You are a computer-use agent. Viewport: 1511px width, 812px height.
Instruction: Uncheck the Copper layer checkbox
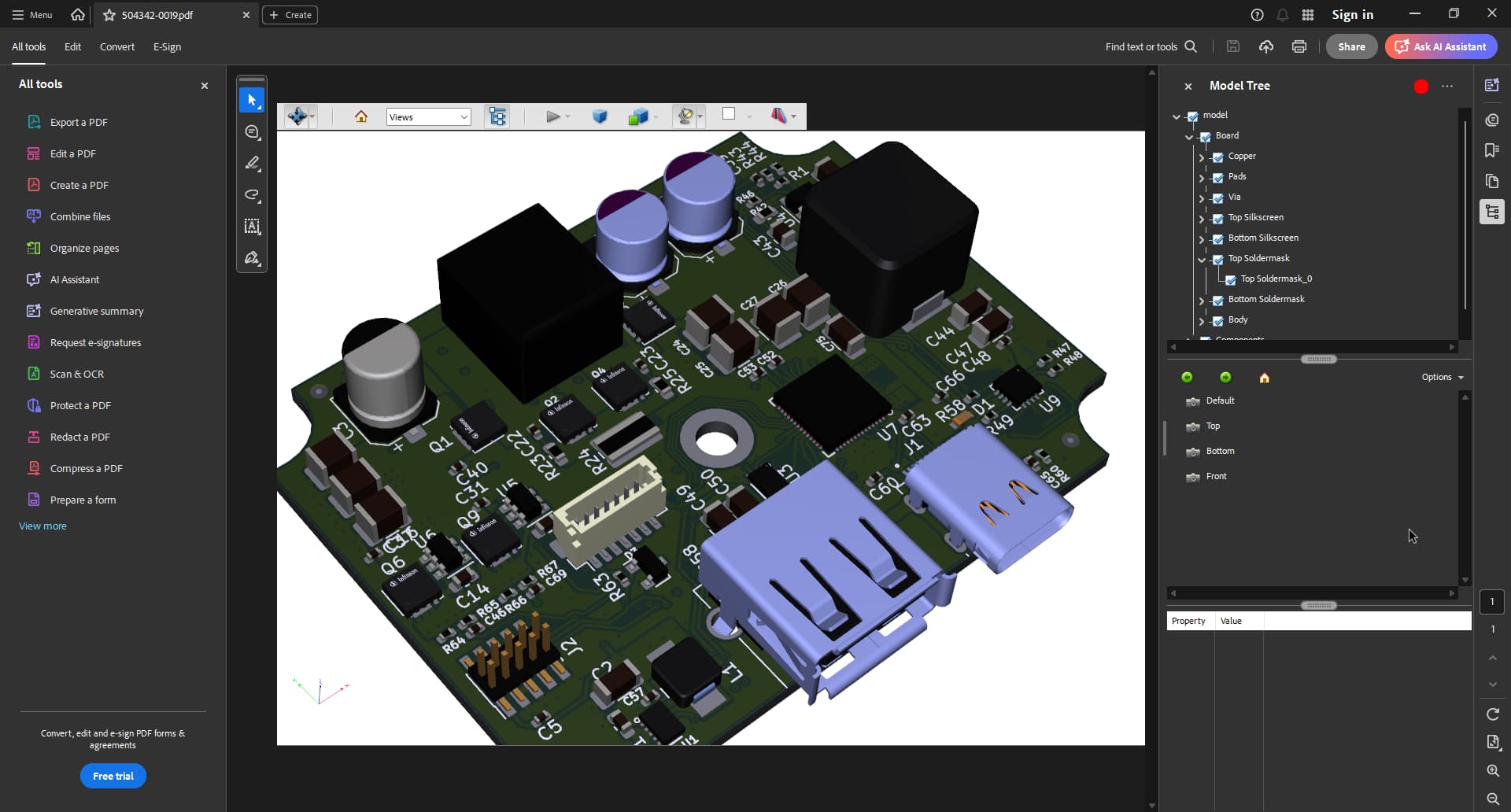tap(1218, 157)
